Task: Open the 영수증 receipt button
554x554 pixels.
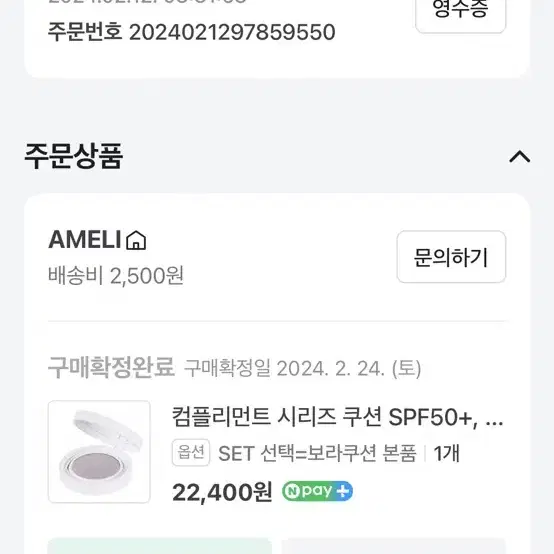Action: (461, 11)
